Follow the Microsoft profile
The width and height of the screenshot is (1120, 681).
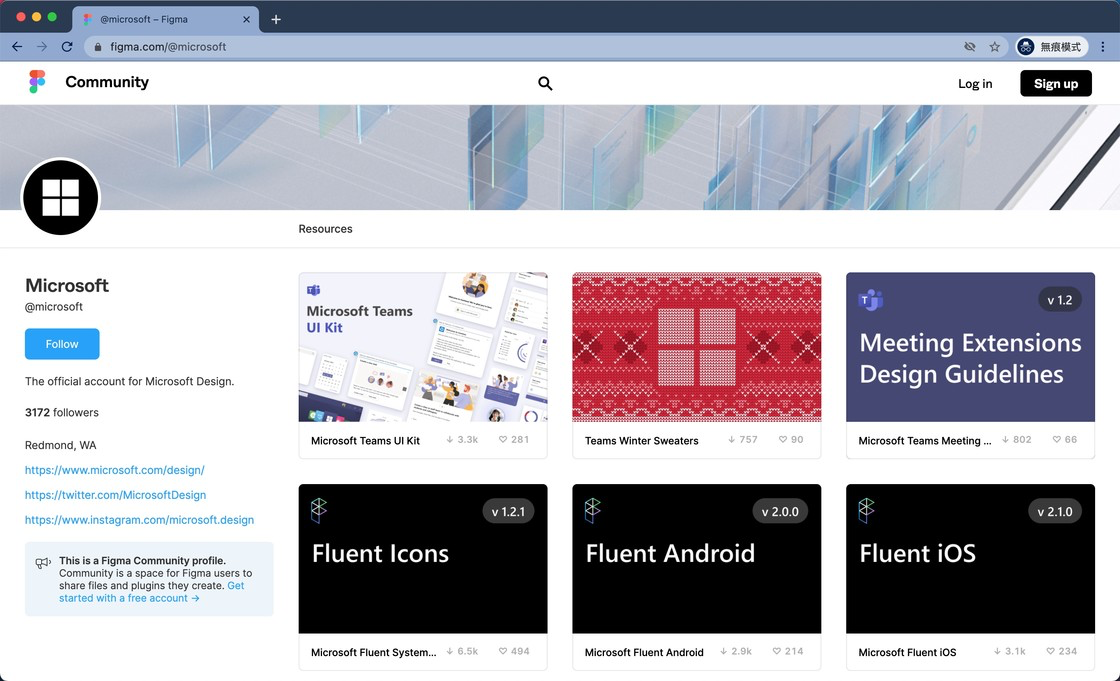(62, 344)
